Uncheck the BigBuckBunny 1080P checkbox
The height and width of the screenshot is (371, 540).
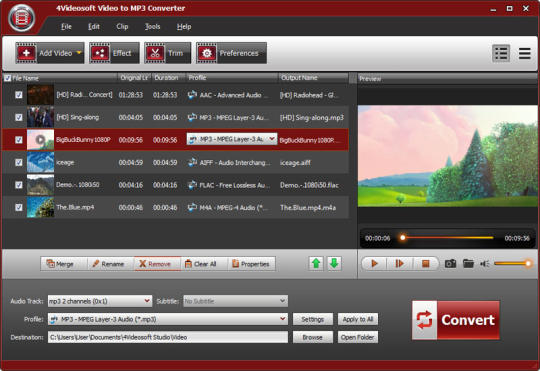pyautogui.click(x=19, y=140)
